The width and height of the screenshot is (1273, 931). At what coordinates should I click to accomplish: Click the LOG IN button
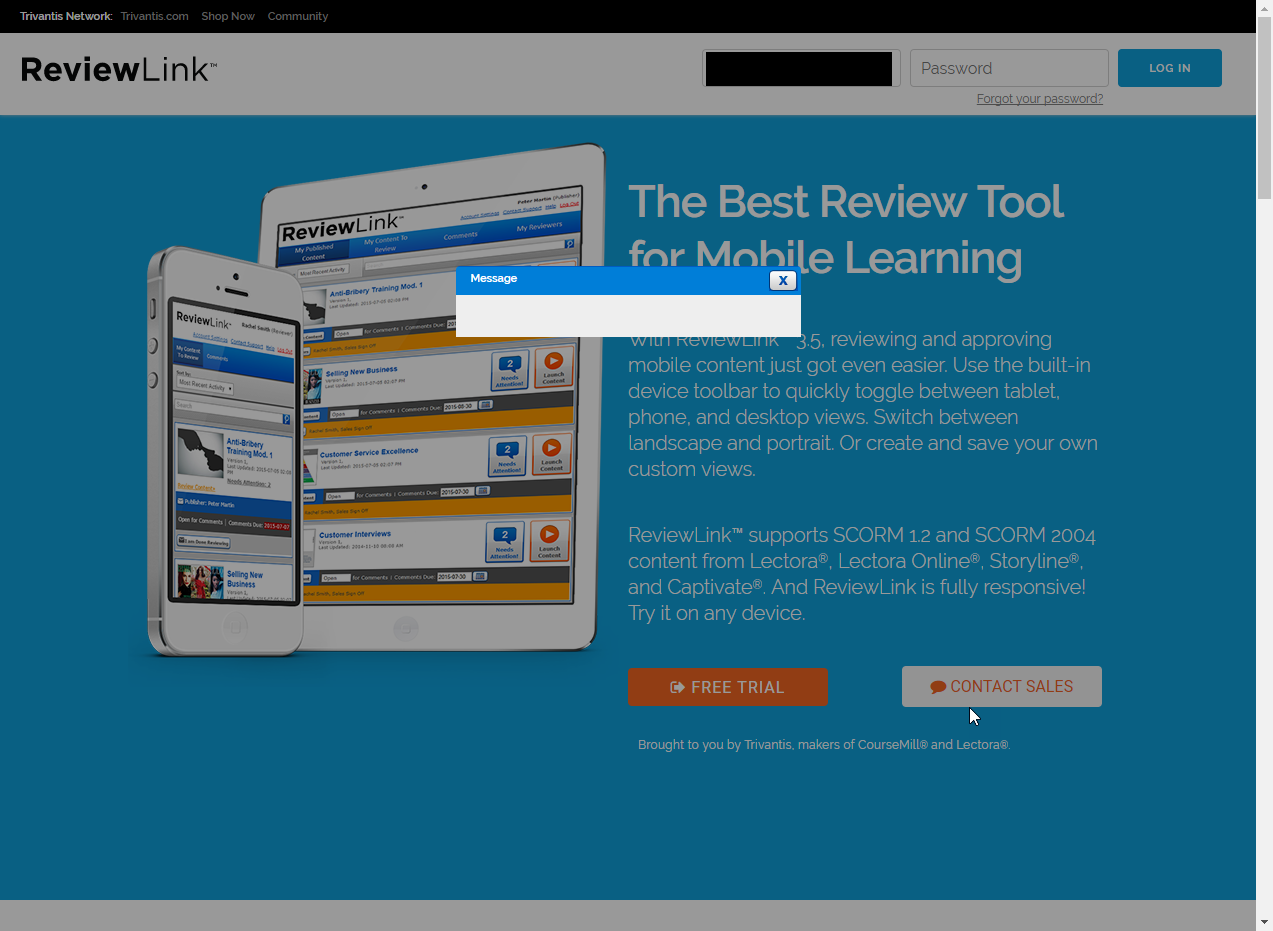pyautogui.click(x=1170, y=68)
